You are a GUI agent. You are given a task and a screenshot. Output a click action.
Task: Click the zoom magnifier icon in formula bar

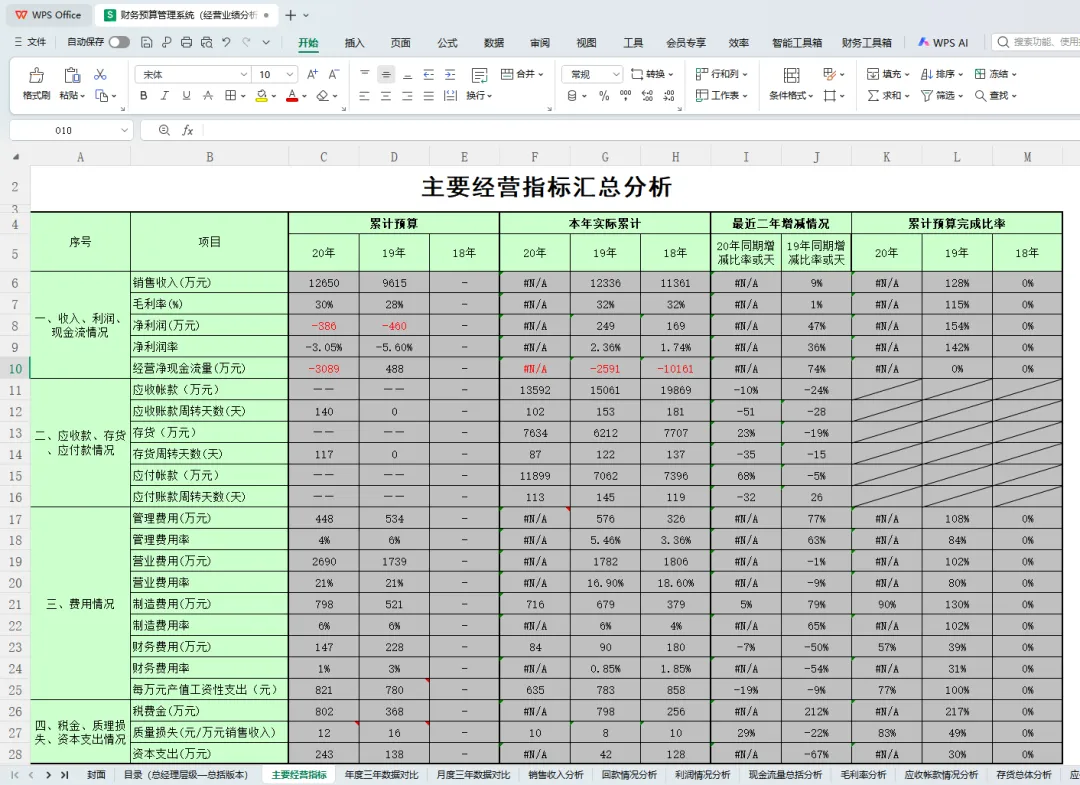(x=164, y=130)
